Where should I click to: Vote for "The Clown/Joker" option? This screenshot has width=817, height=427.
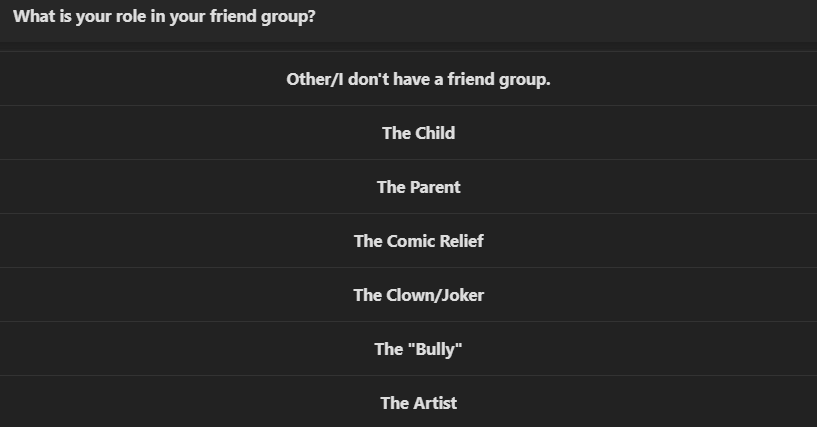click(418, 295)
